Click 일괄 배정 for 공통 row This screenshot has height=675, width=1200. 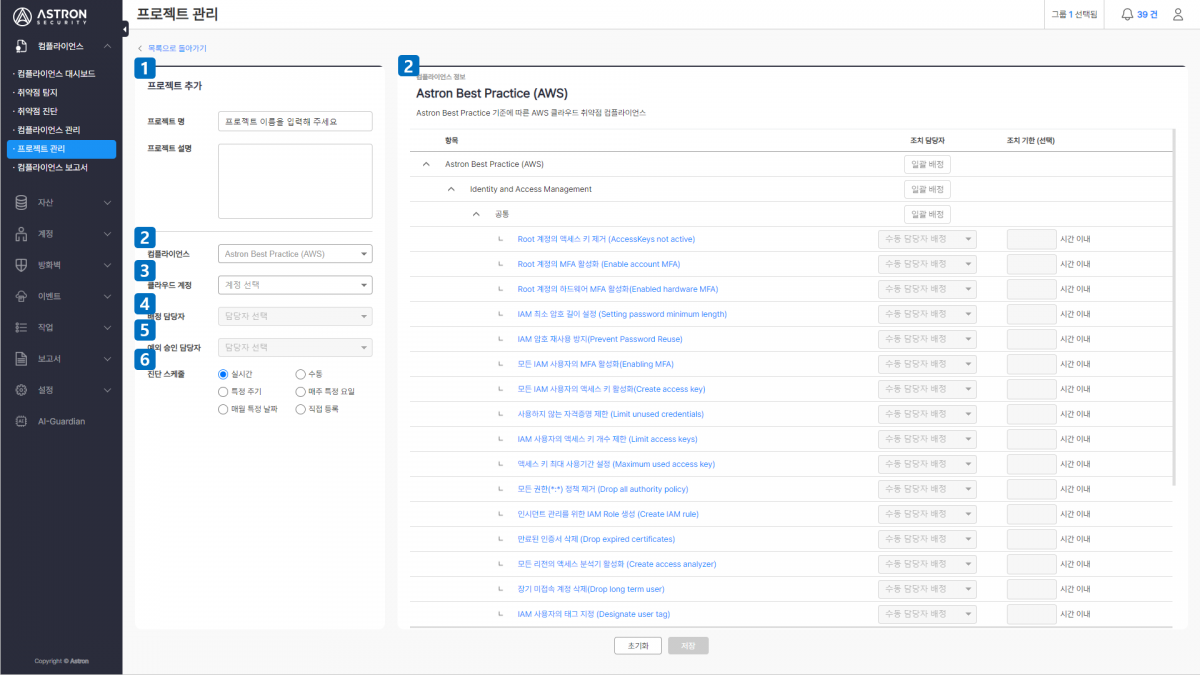pos(927,214)
